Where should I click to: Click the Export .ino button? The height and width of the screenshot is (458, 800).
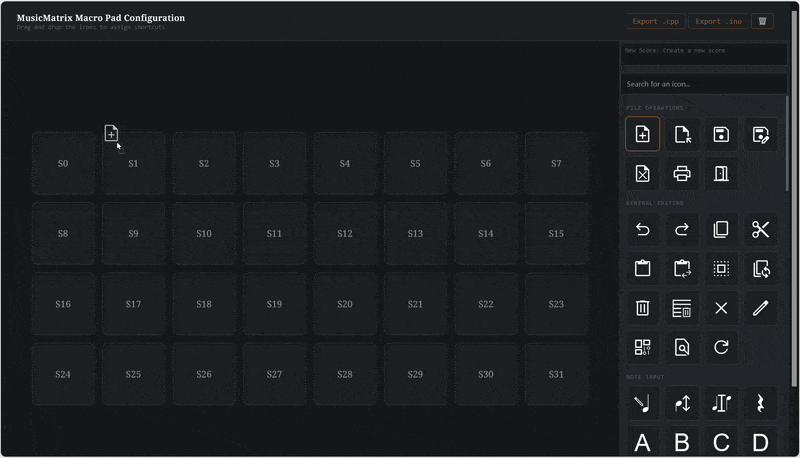click(x=718, y=21)
